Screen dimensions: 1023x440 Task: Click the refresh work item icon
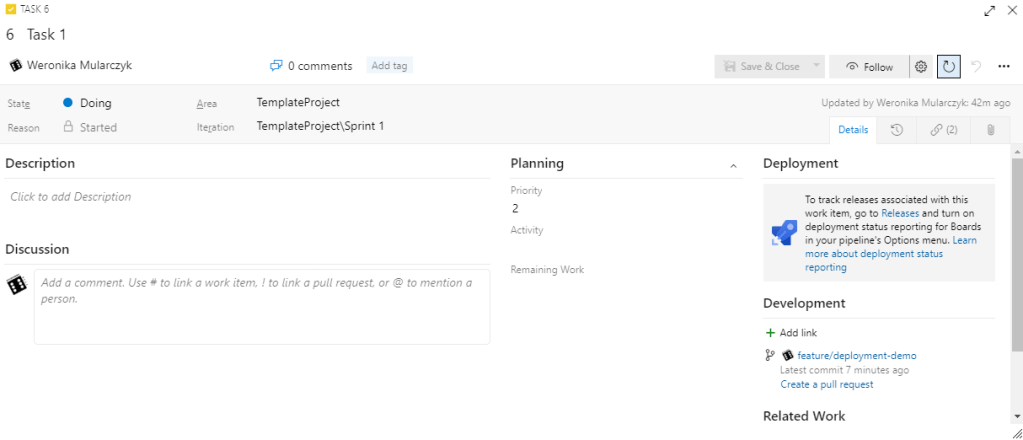[x=948, y=67]
